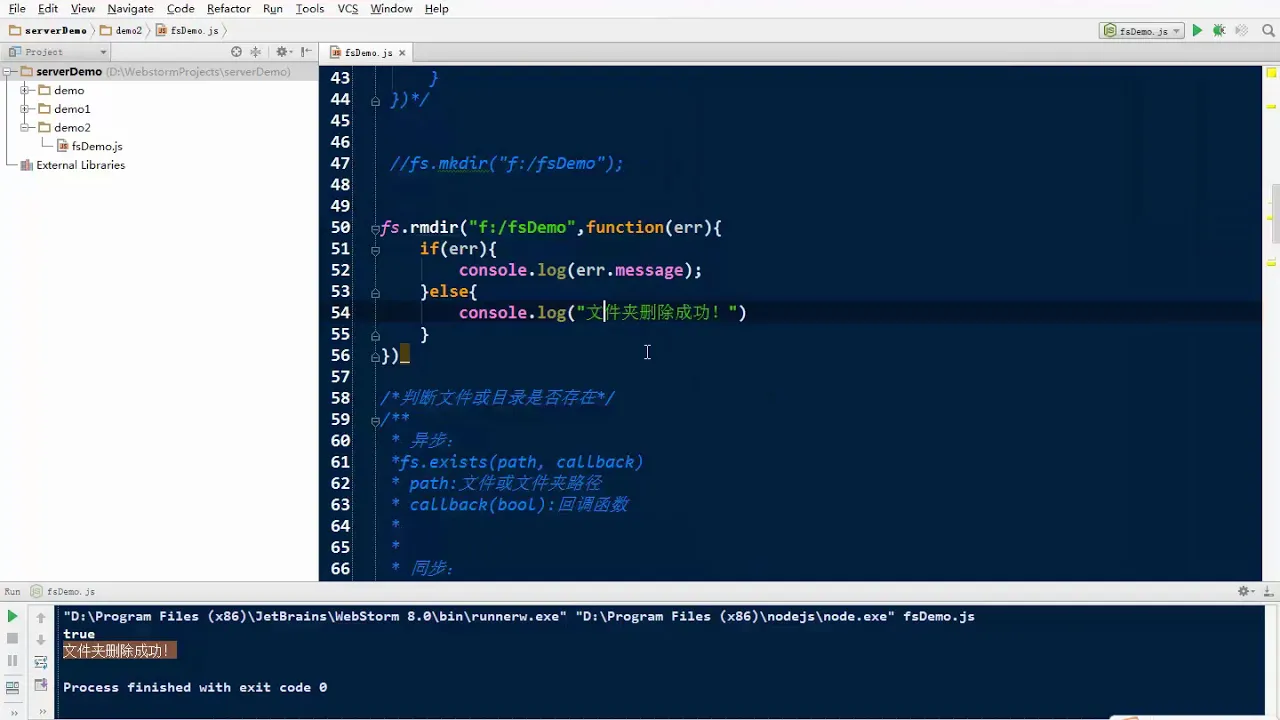Click the Stop process square icon
The image size is (1280, 720).
(x=13, y=638)
